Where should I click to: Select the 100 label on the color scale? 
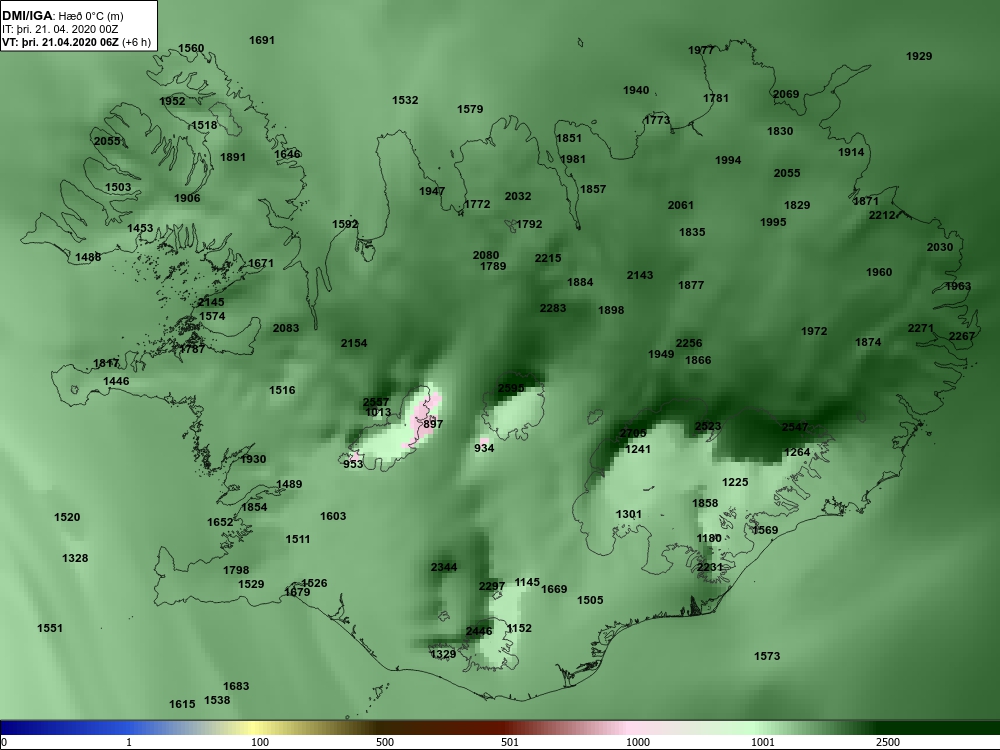[x=260, y=742]
